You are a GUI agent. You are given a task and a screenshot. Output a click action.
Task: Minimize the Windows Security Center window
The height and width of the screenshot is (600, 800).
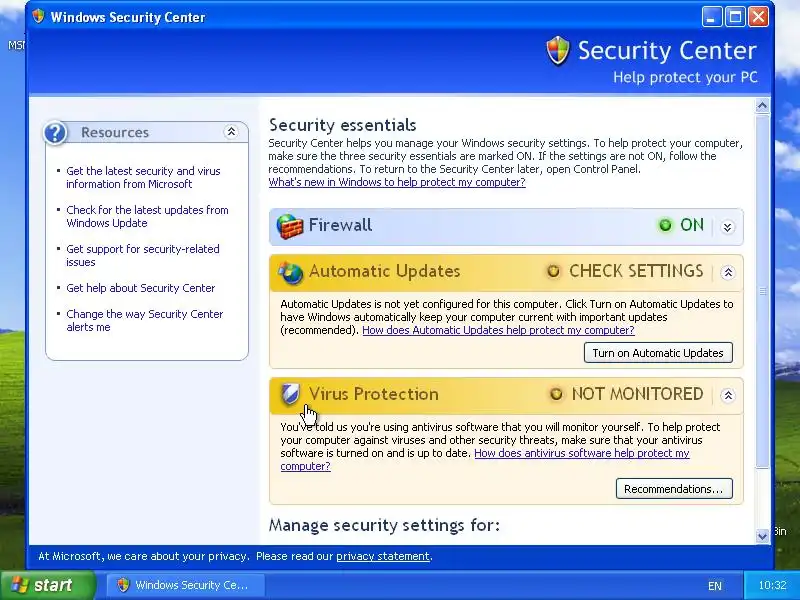(712, 17)
